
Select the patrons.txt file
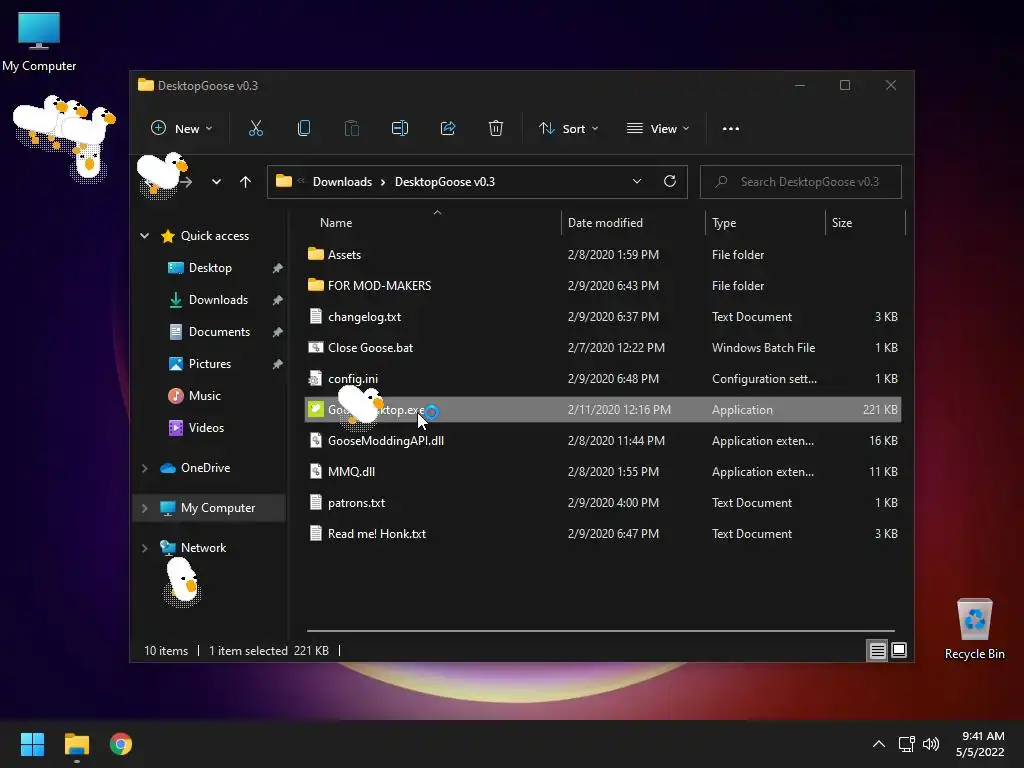(603, 503)
